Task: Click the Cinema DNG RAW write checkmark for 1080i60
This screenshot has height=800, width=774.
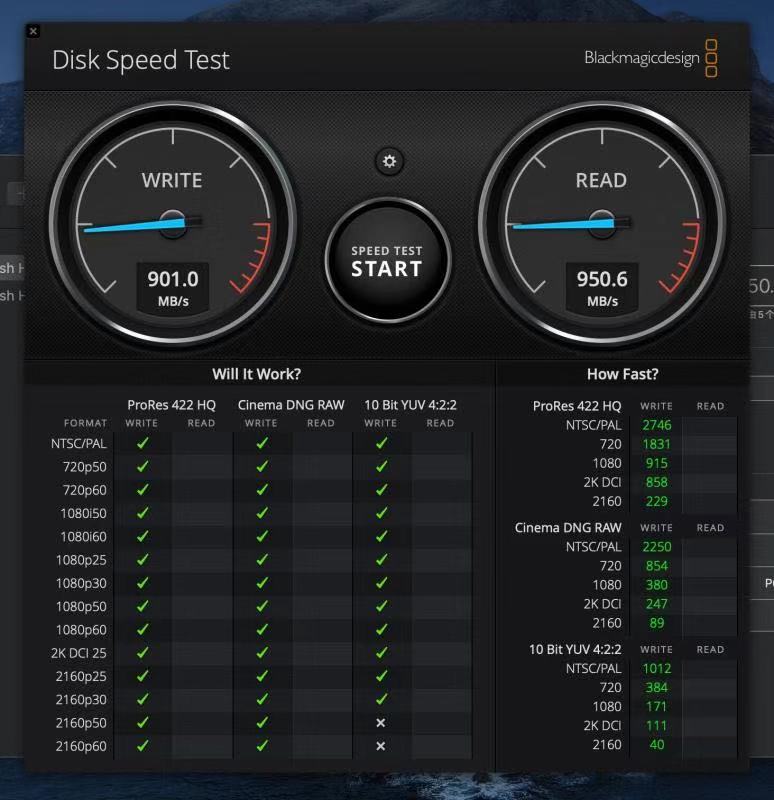Action: 262,536
